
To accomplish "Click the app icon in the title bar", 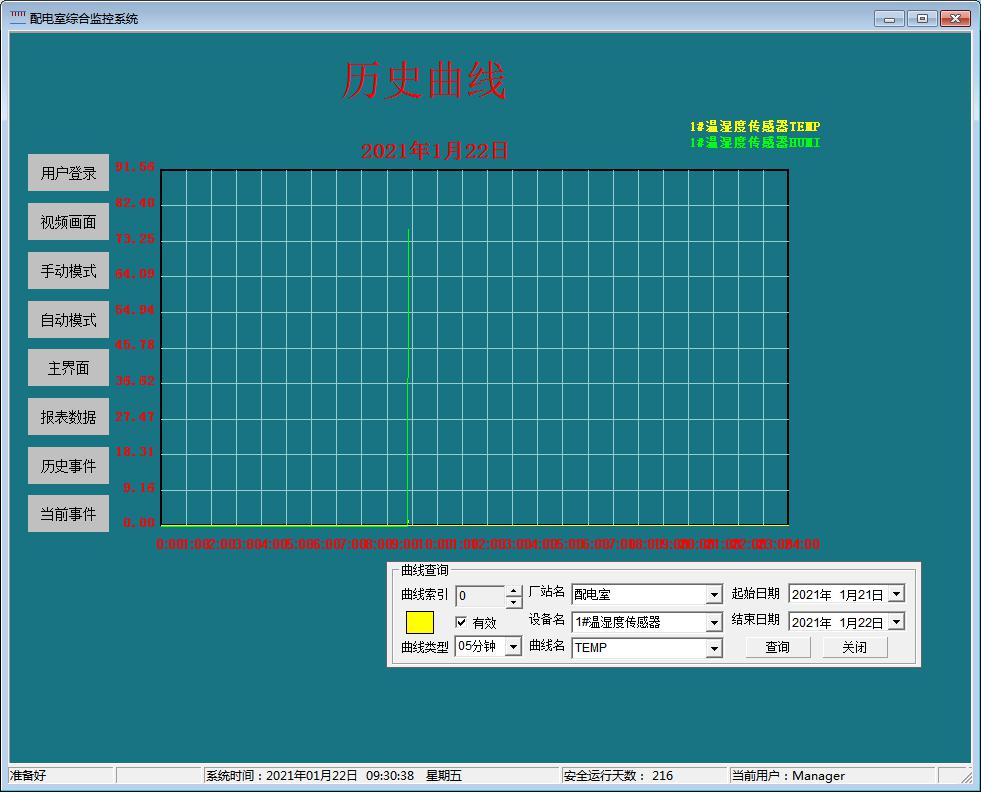I will click(18, 18).
